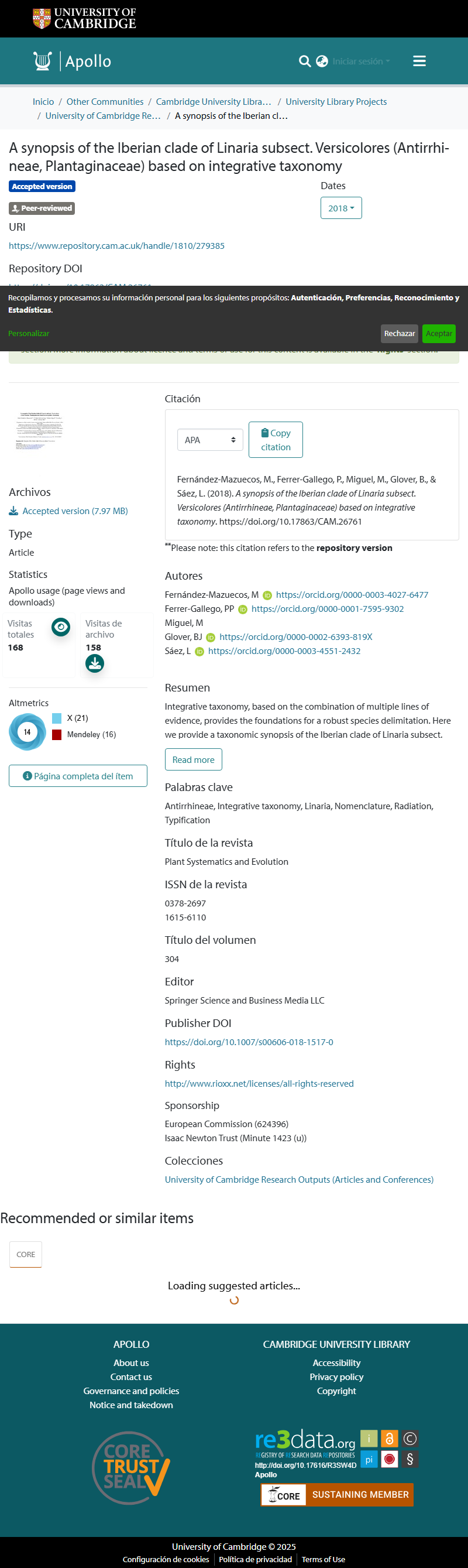This screenshot has height=1568, width=468.
Task: Expand the 2018 dates dropdown
Action: pos(341,208)
